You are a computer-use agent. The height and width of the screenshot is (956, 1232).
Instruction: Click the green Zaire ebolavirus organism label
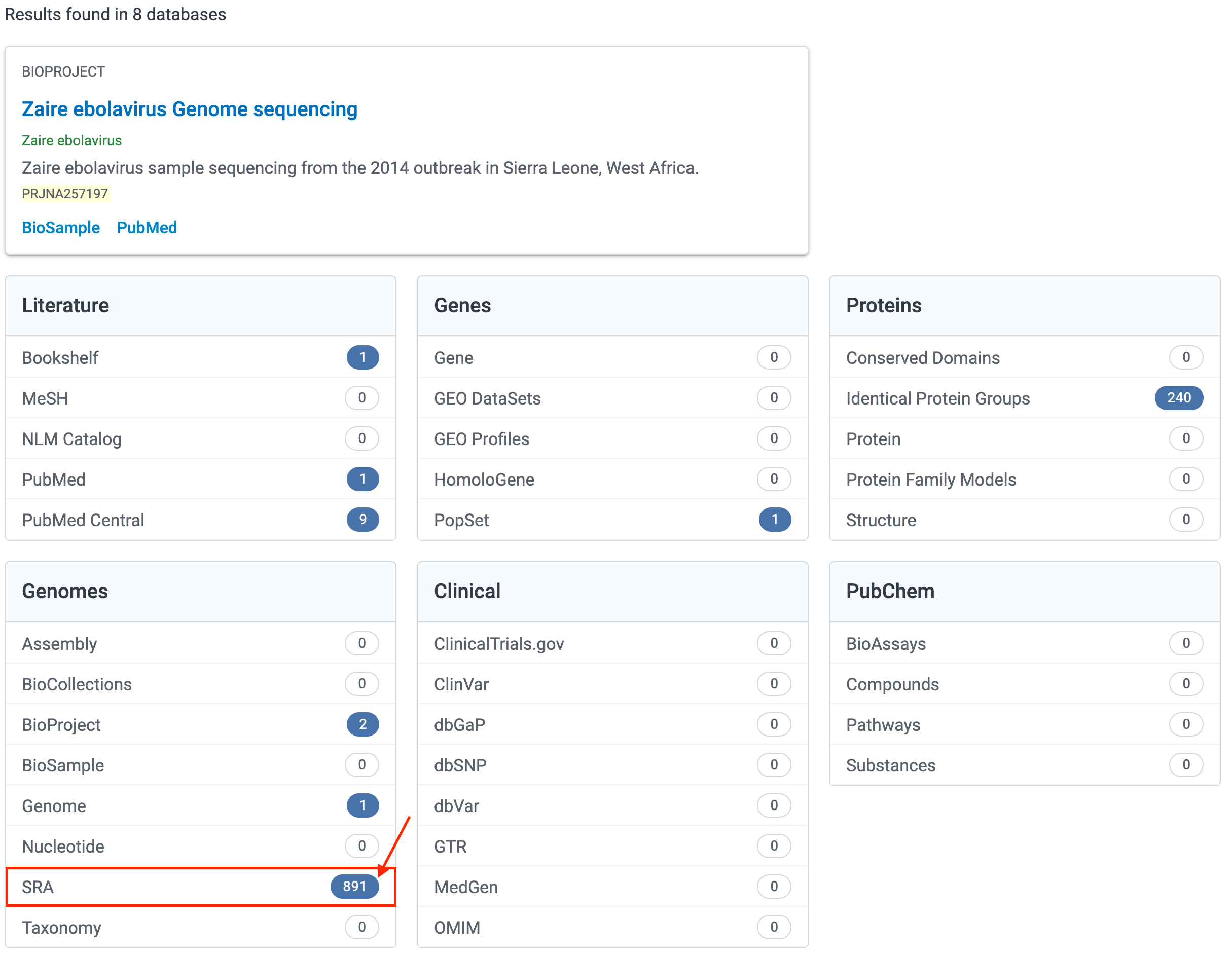(71, 140)
